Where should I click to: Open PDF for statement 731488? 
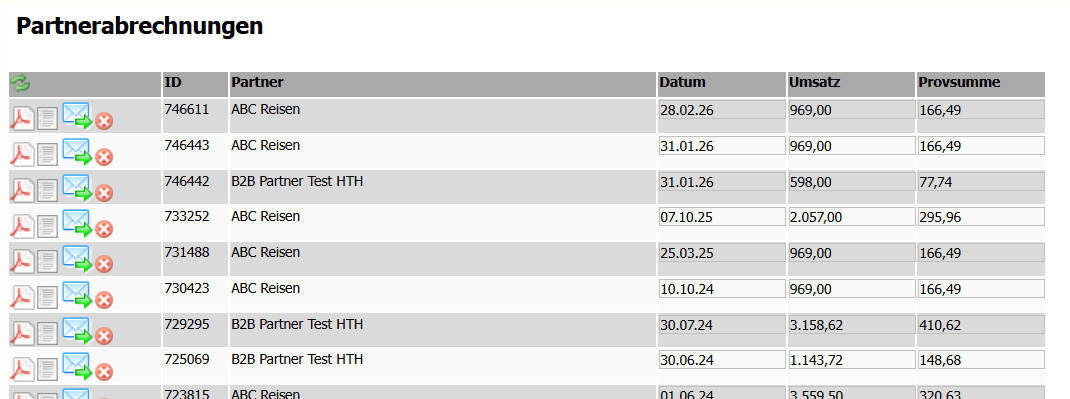pos(22,261)
